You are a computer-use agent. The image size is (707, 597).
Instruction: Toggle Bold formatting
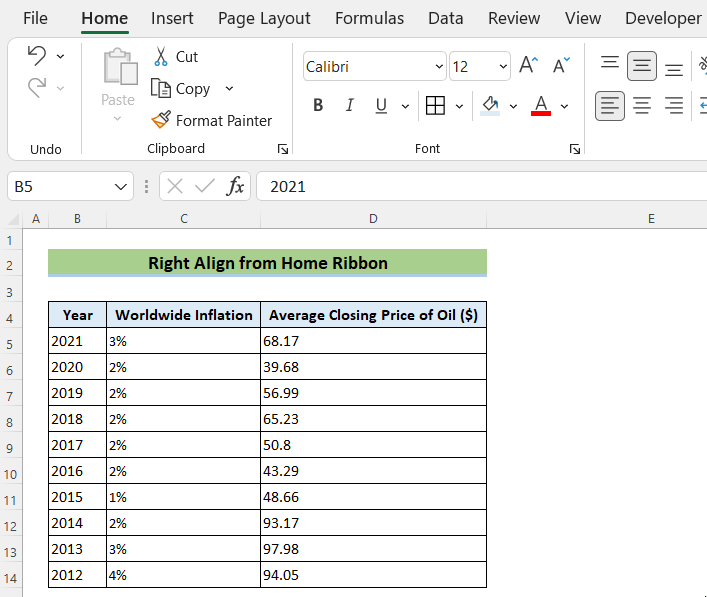(318, 105)
